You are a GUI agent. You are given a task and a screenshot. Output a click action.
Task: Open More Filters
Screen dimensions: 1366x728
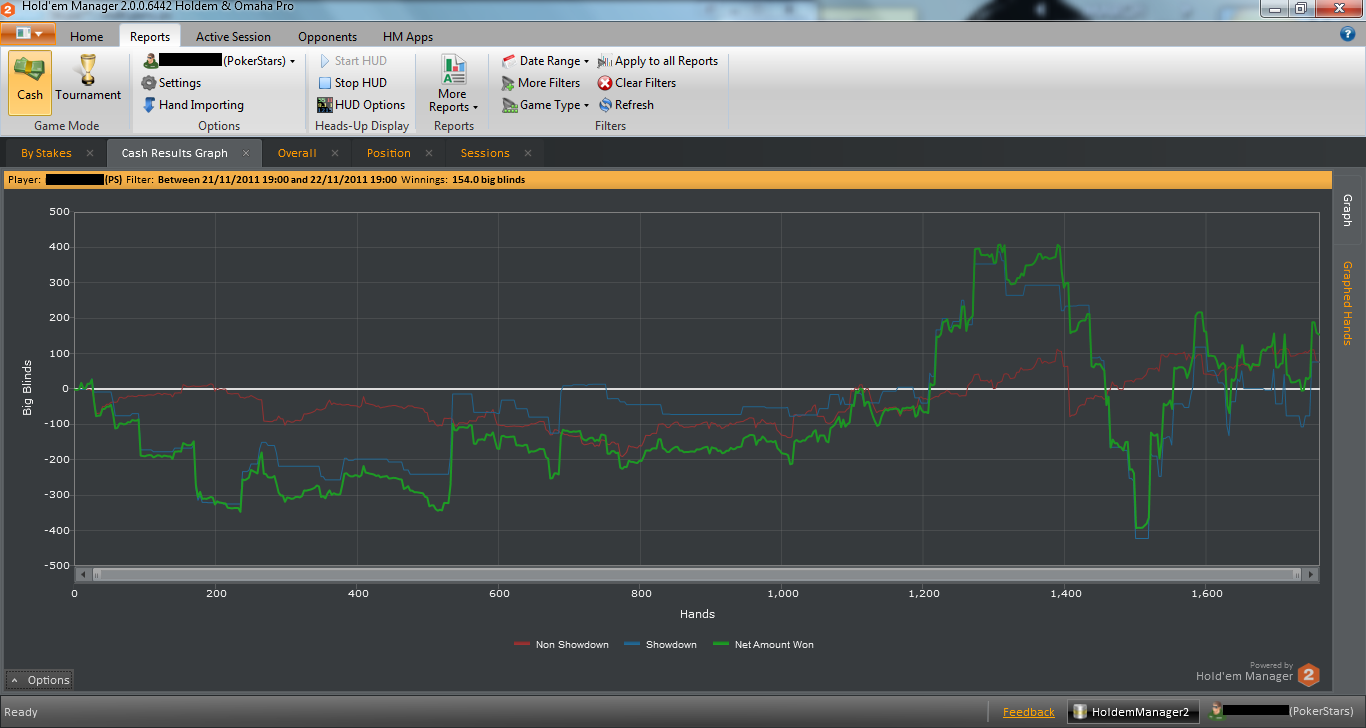[540, 83]
